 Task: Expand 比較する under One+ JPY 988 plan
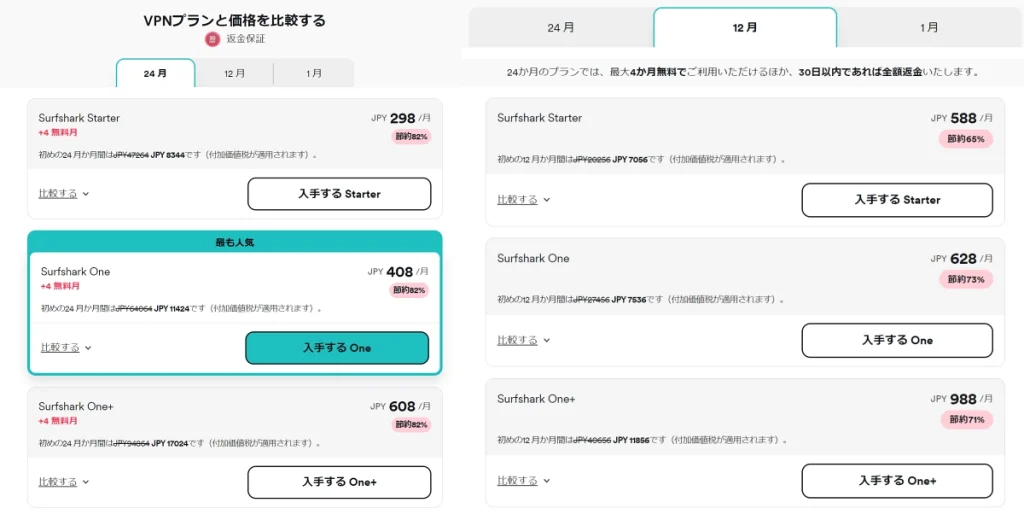coord(524,480)
